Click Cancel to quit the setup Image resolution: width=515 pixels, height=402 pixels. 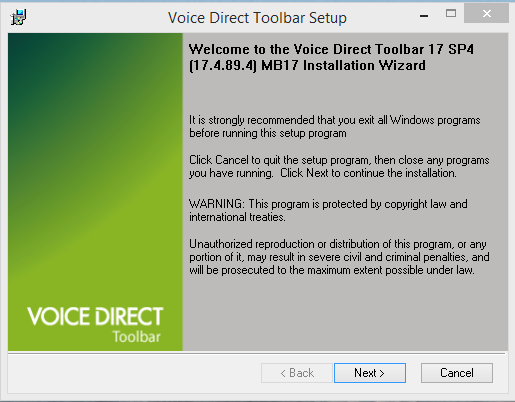457,373
